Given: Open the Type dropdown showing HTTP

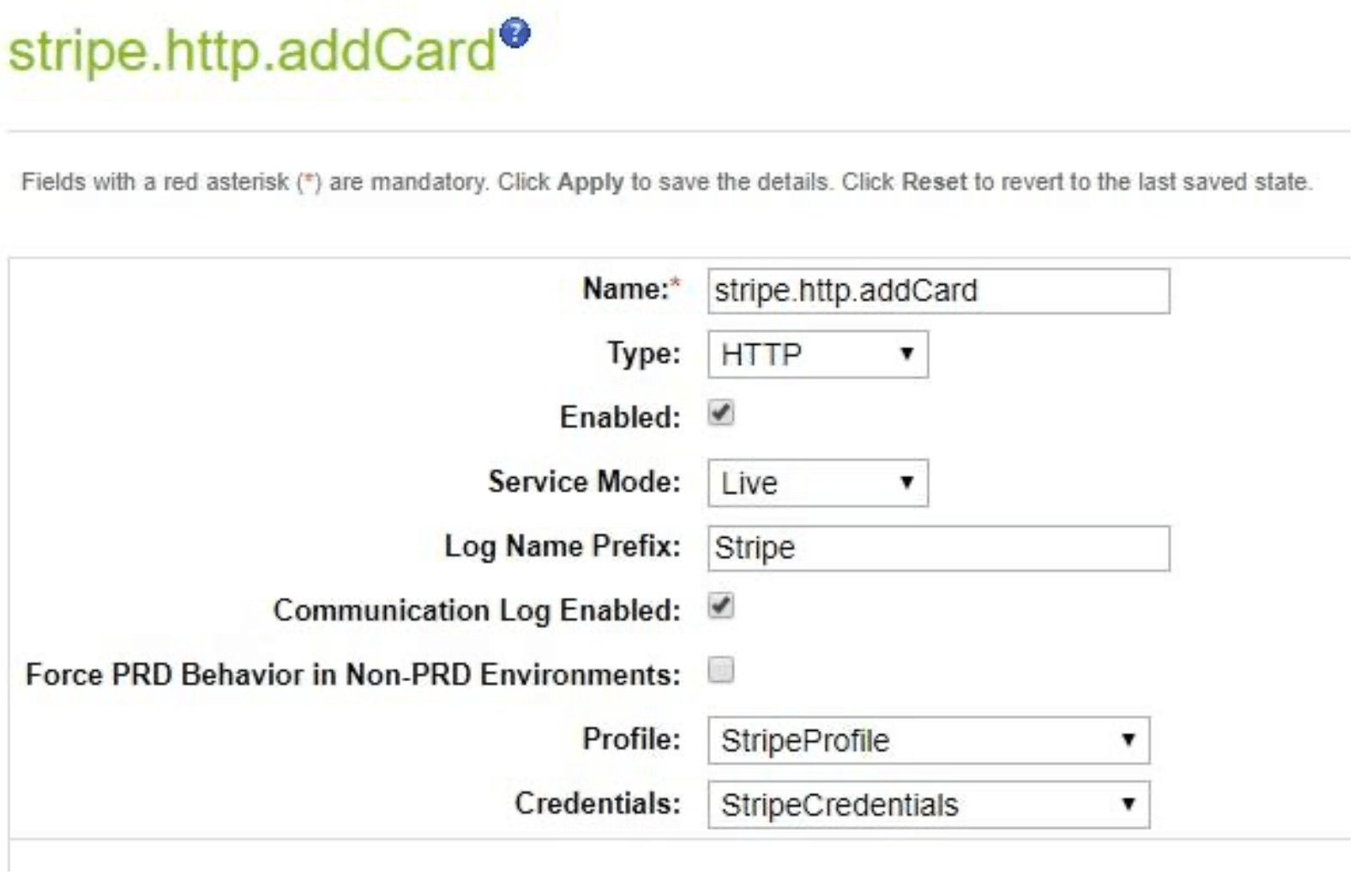Looking at the screenshot, I should tap(817, 354).
